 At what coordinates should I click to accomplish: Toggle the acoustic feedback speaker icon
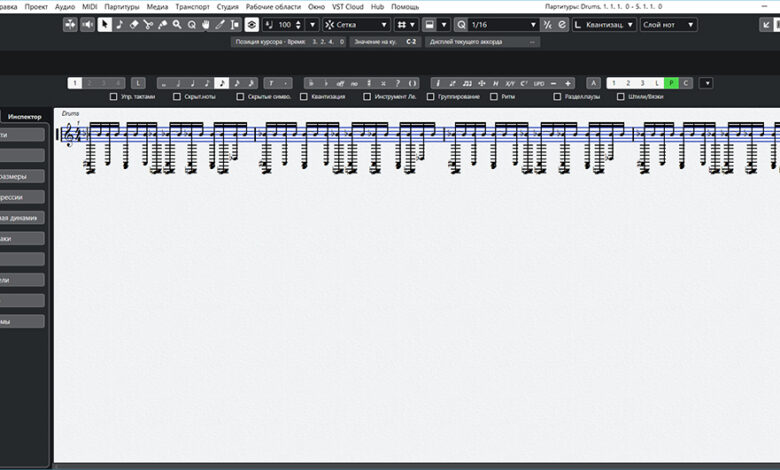(x=88, y=24)
